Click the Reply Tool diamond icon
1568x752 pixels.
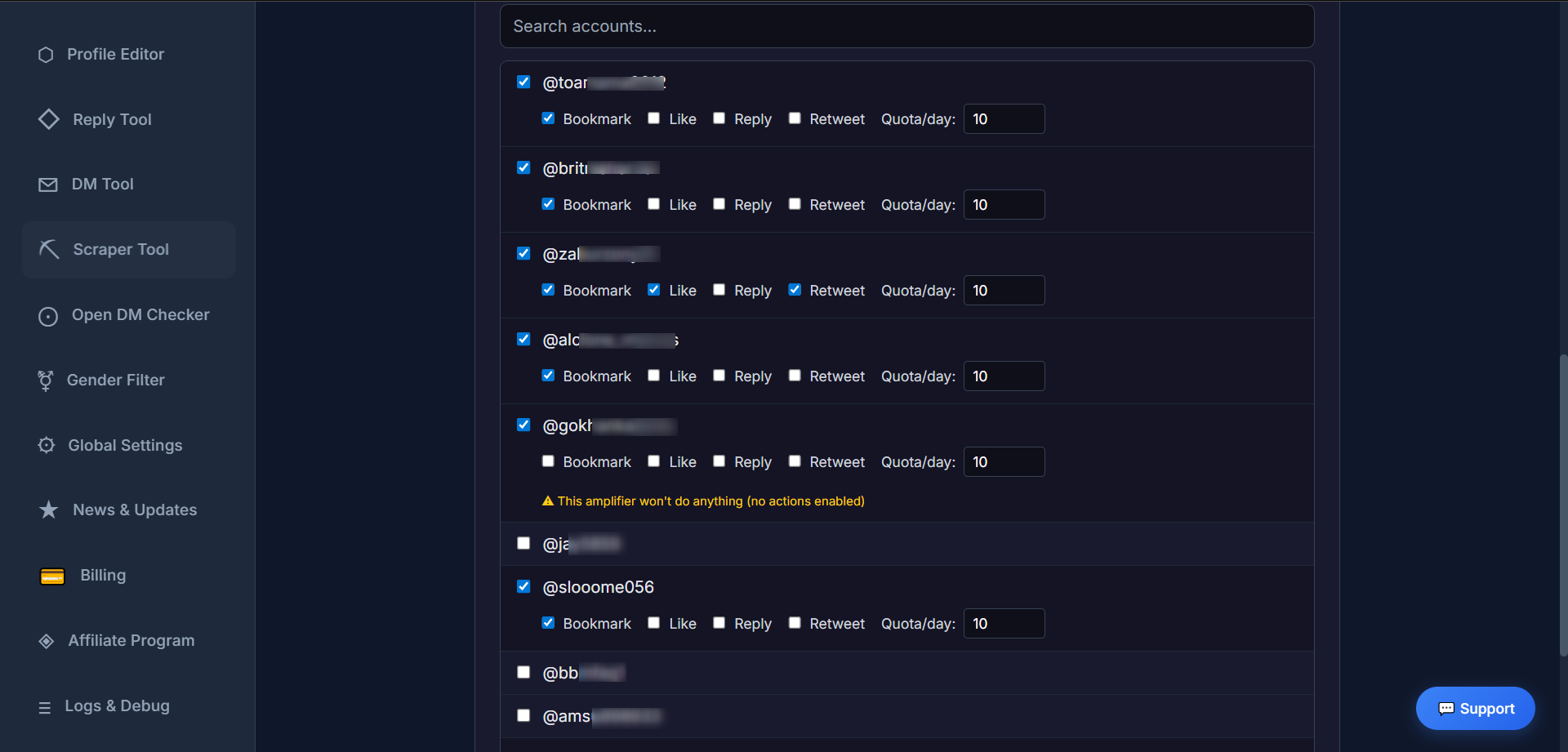[x=49, y=119]
